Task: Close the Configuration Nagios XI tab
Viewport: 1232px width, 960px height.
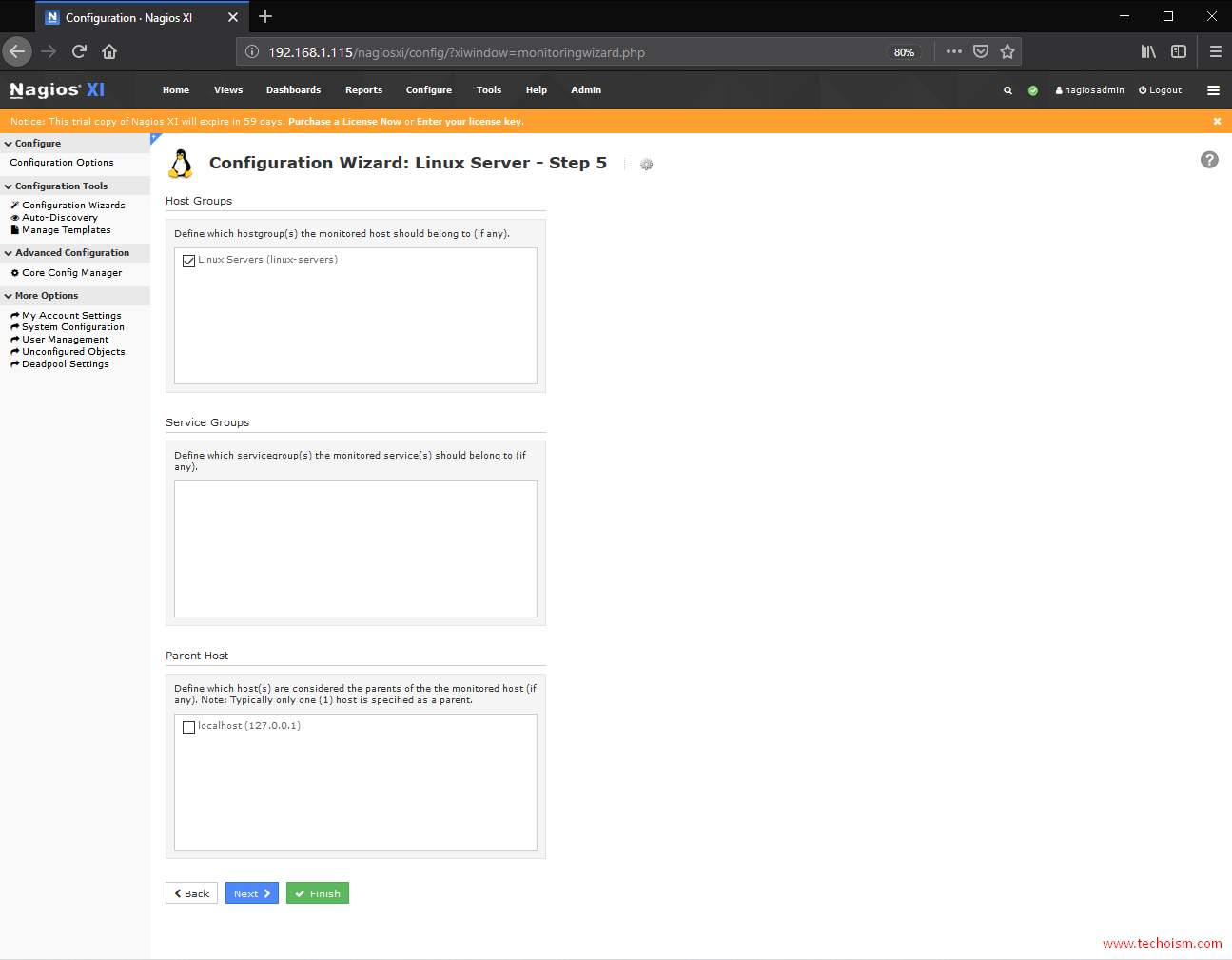Action: point(233,17)
